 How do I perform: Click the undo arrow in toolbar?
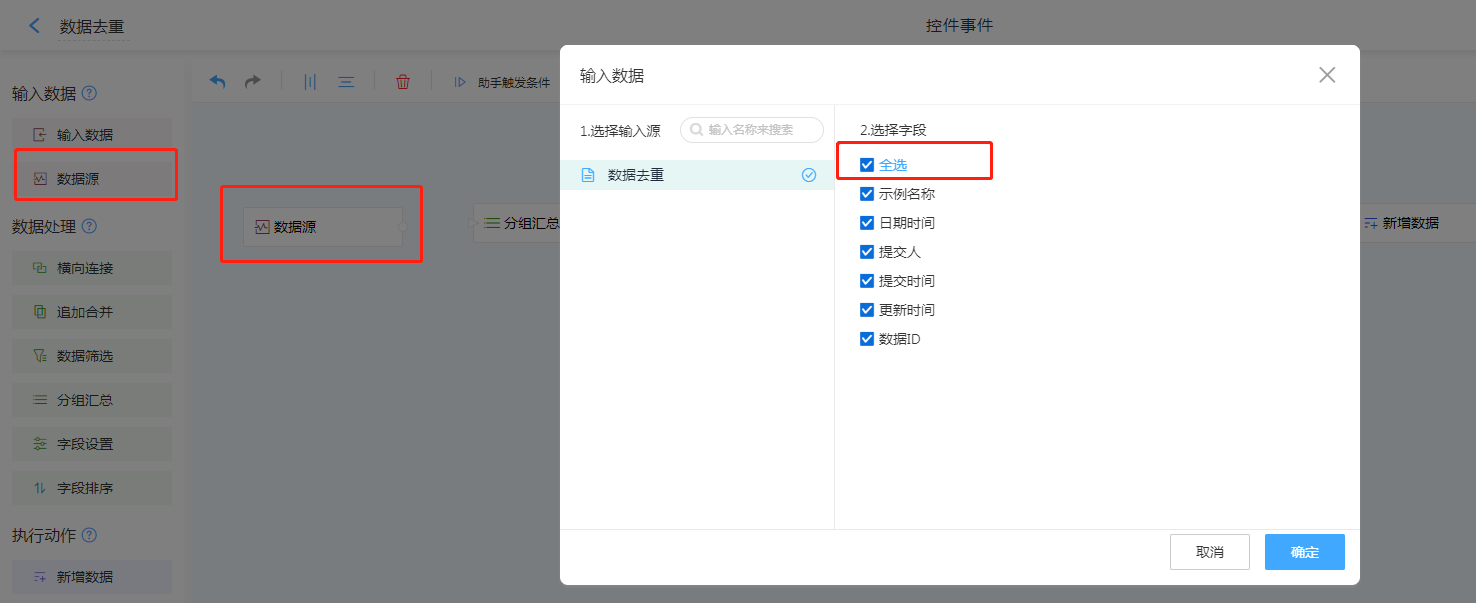click(x=217, y=82)
